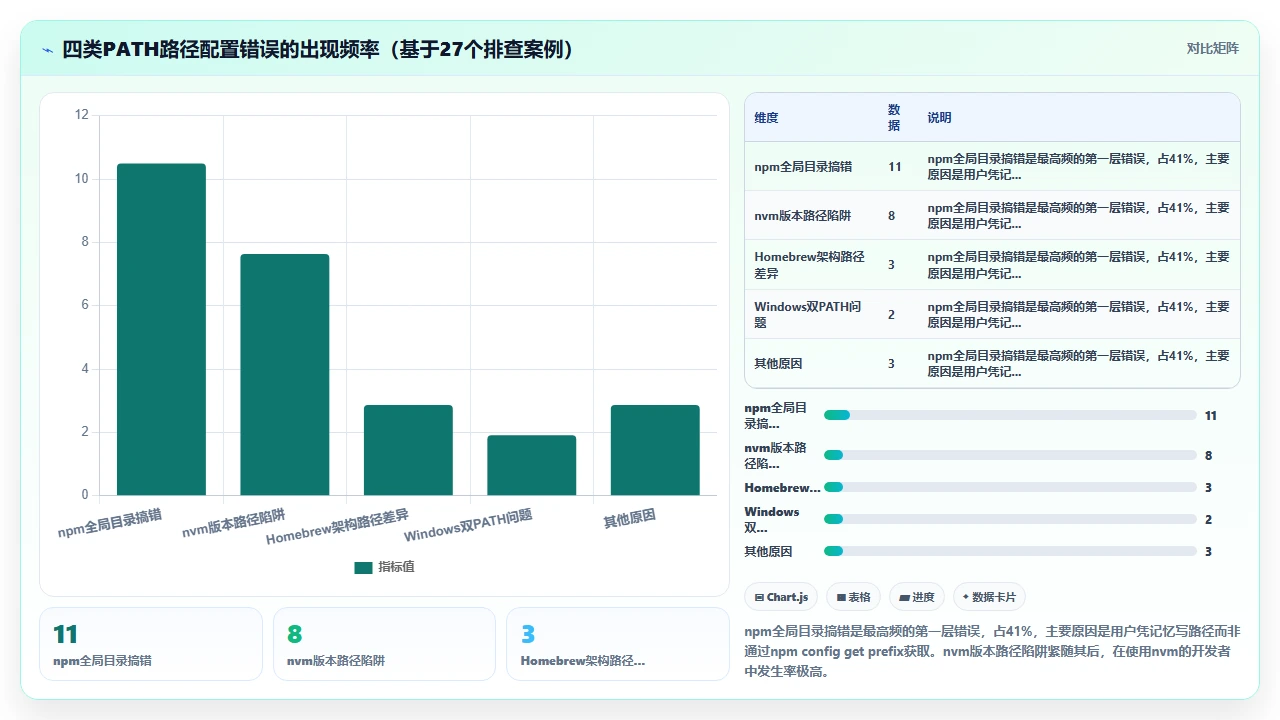Select the Chart.js tag button

click(781, 597)
